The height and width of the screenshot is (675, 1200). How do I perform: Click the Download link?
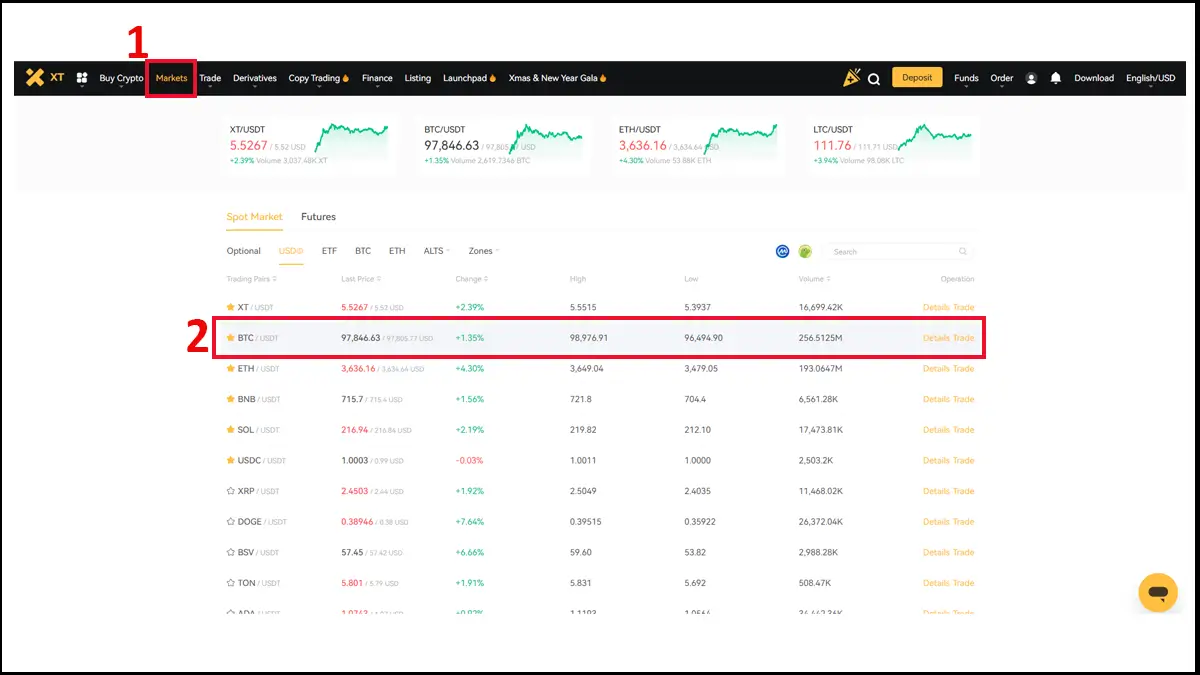tap(1094, 78)
